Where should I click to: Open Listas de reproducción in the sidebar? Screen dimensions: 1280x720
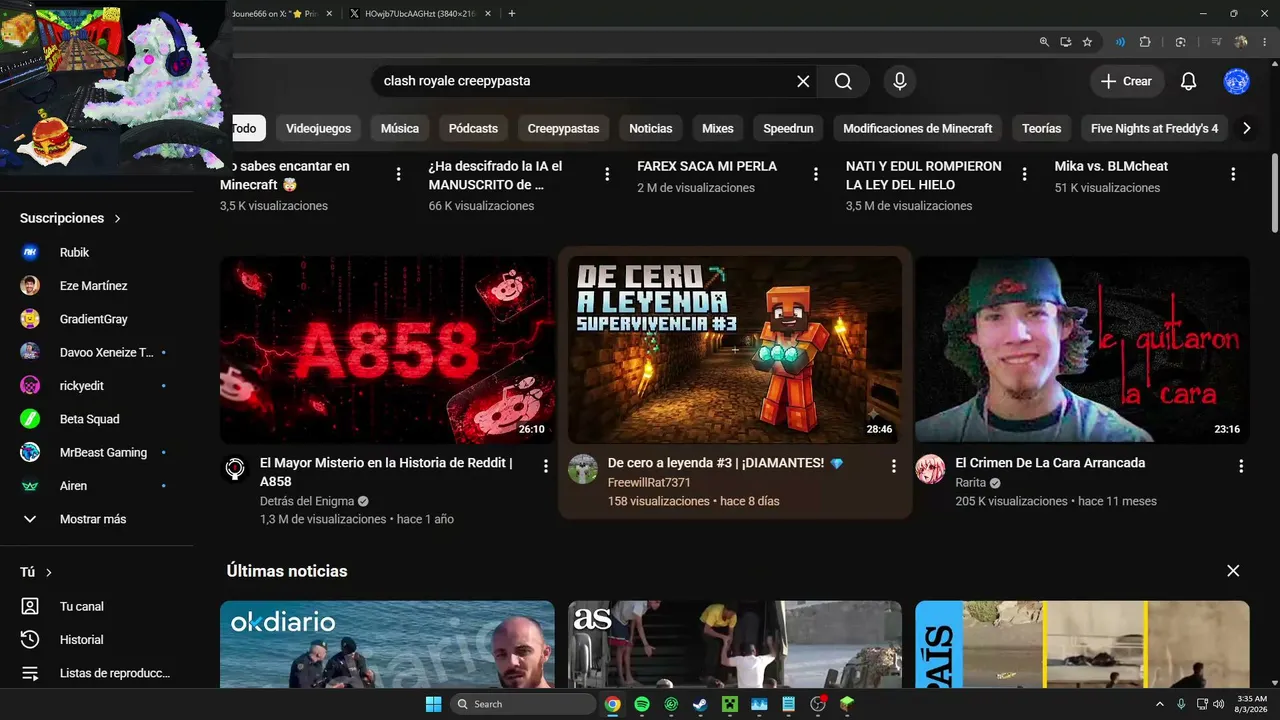click(96, 673)
